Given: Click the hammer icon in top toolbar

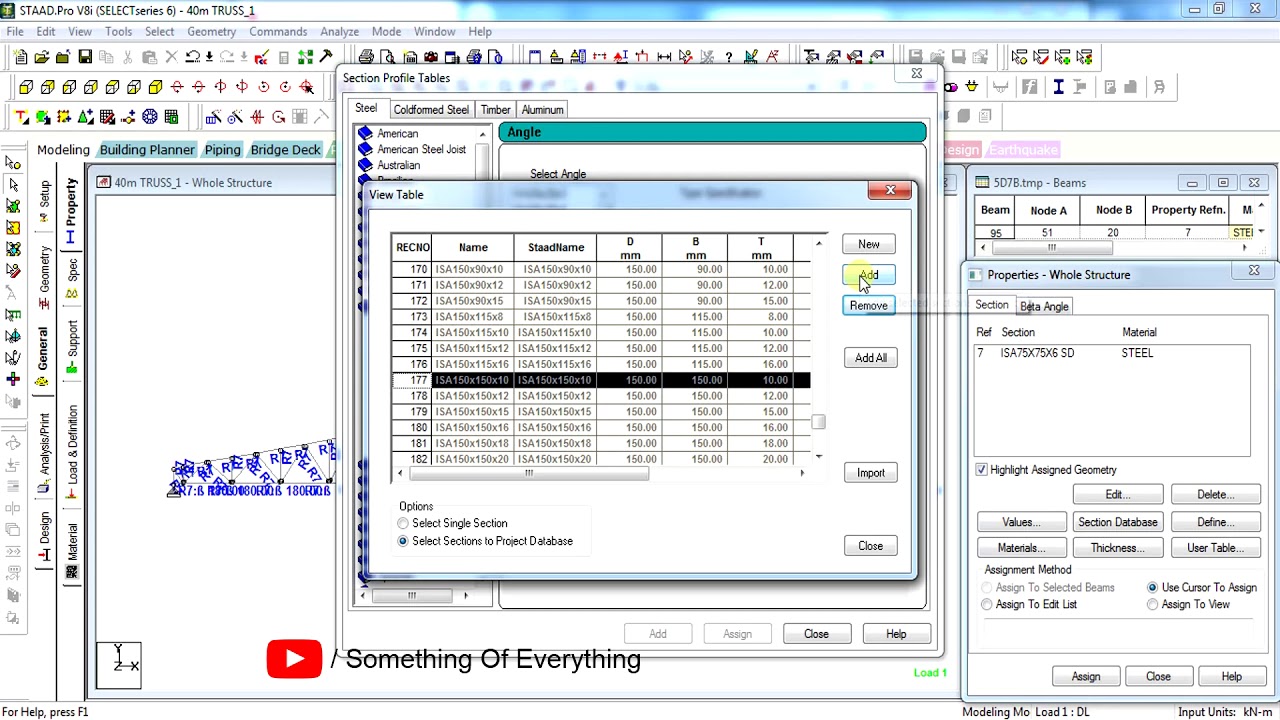Looking at the screenshot, I should tap(326, 57).
